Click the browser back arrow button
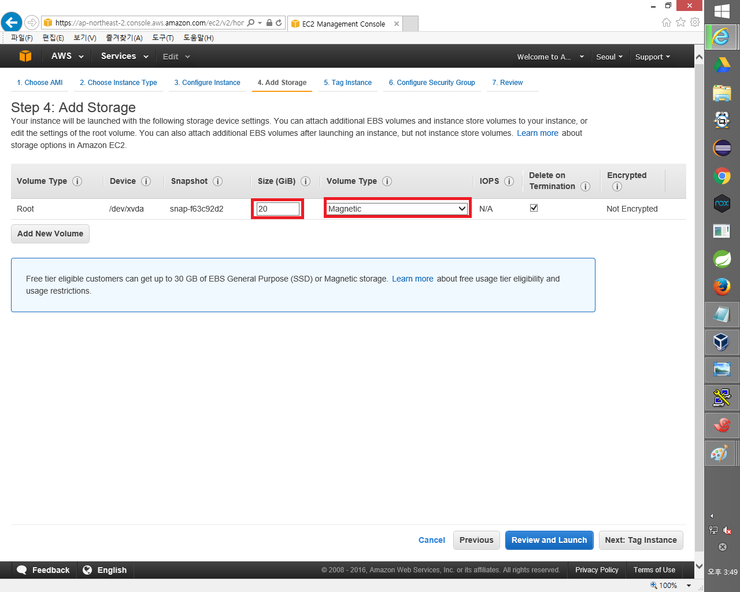740x592 pixels. [x=13, y=21]
